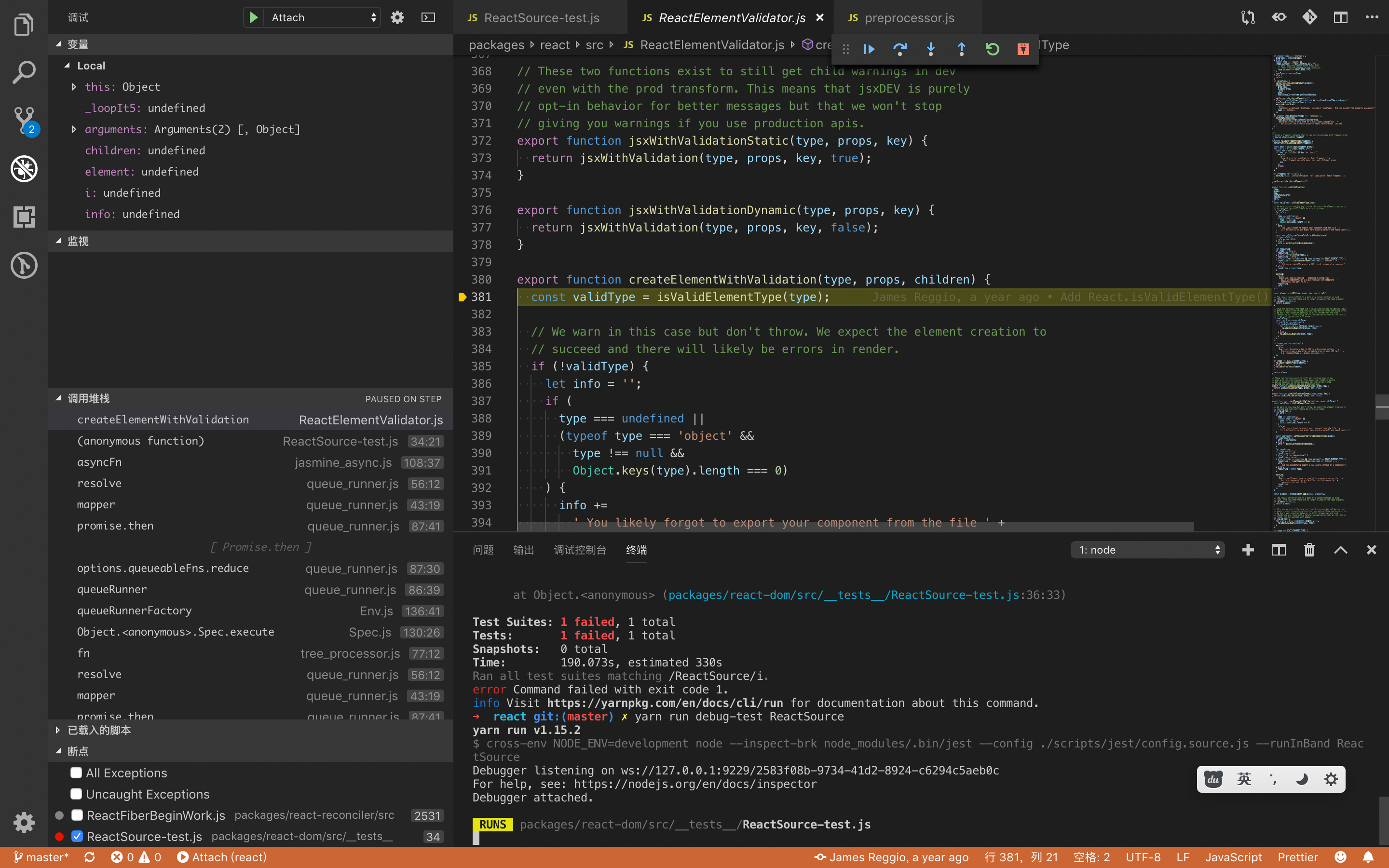The image size is (1389, 868).
Task: Open errors and warnings count in status bar
Action: coord(136,857)
